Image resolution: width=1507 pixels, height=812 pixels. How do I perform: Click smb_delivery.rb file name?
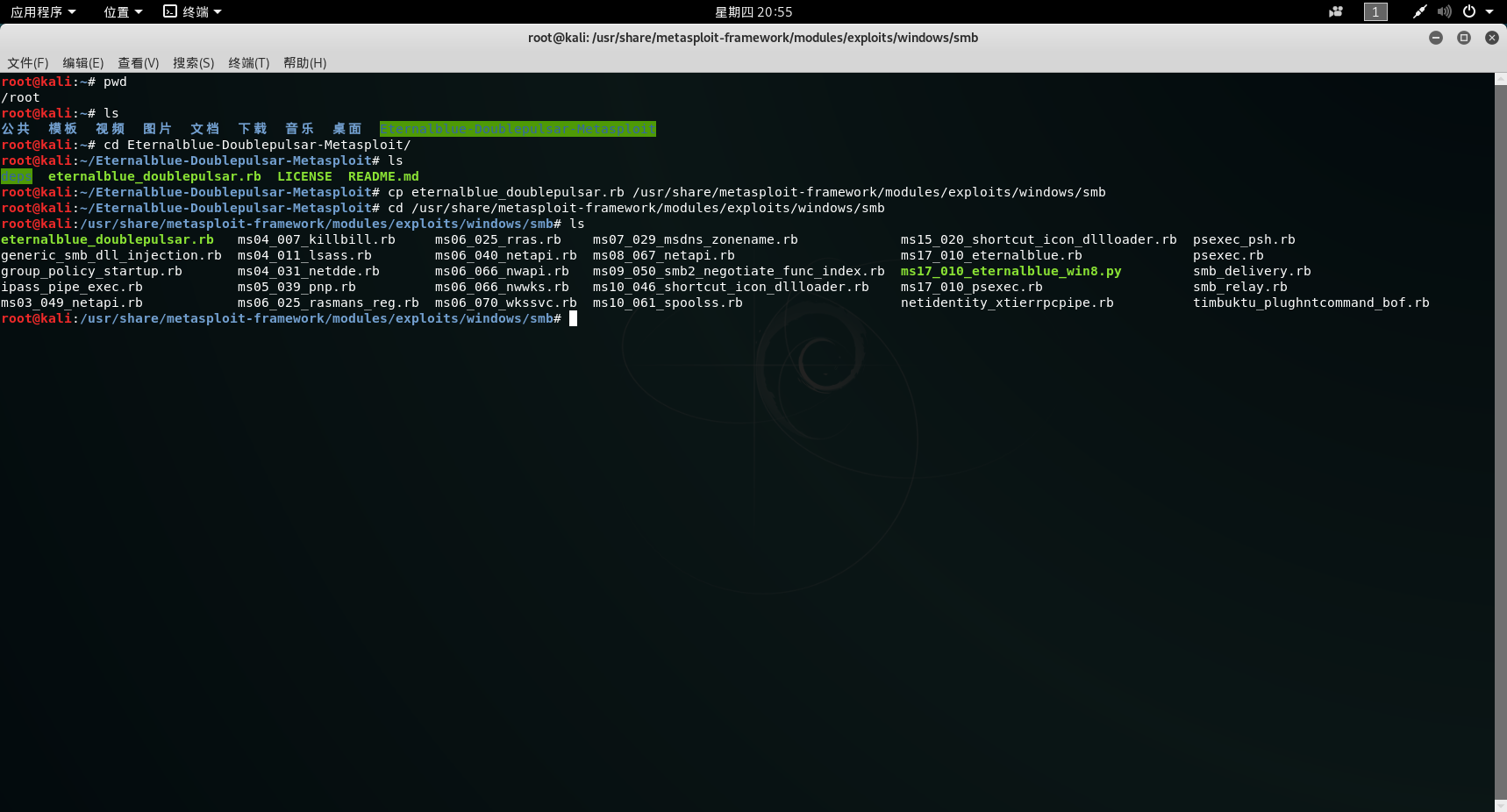(x=1252, y=271)
